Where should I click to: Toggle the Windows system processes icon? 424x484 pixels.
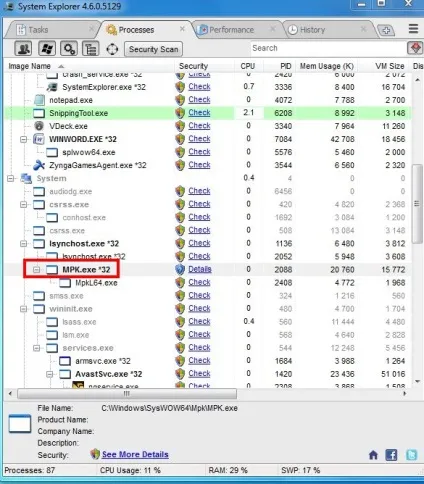point(47,49)
